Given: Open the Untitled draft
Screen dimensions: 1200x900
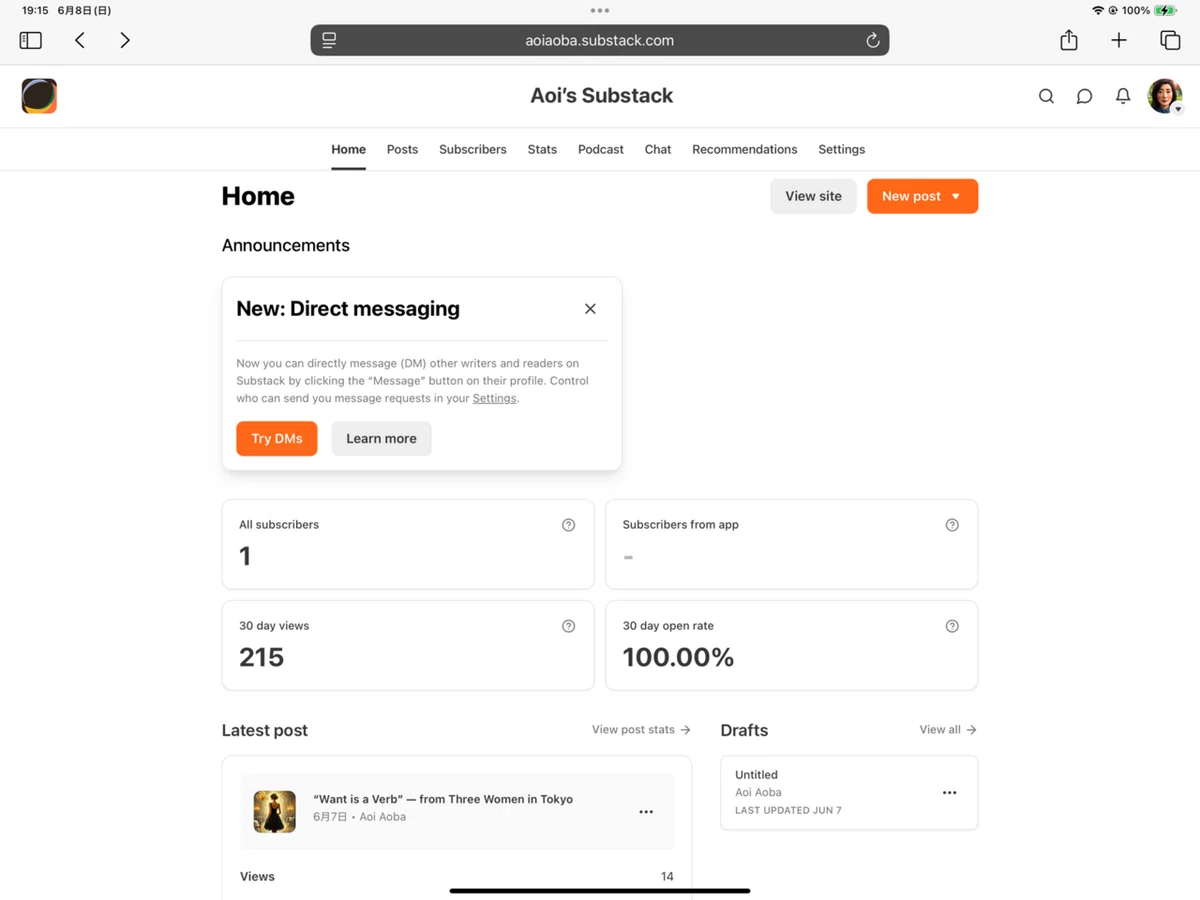Looking at the screenshot, I should tap(849, 793).
